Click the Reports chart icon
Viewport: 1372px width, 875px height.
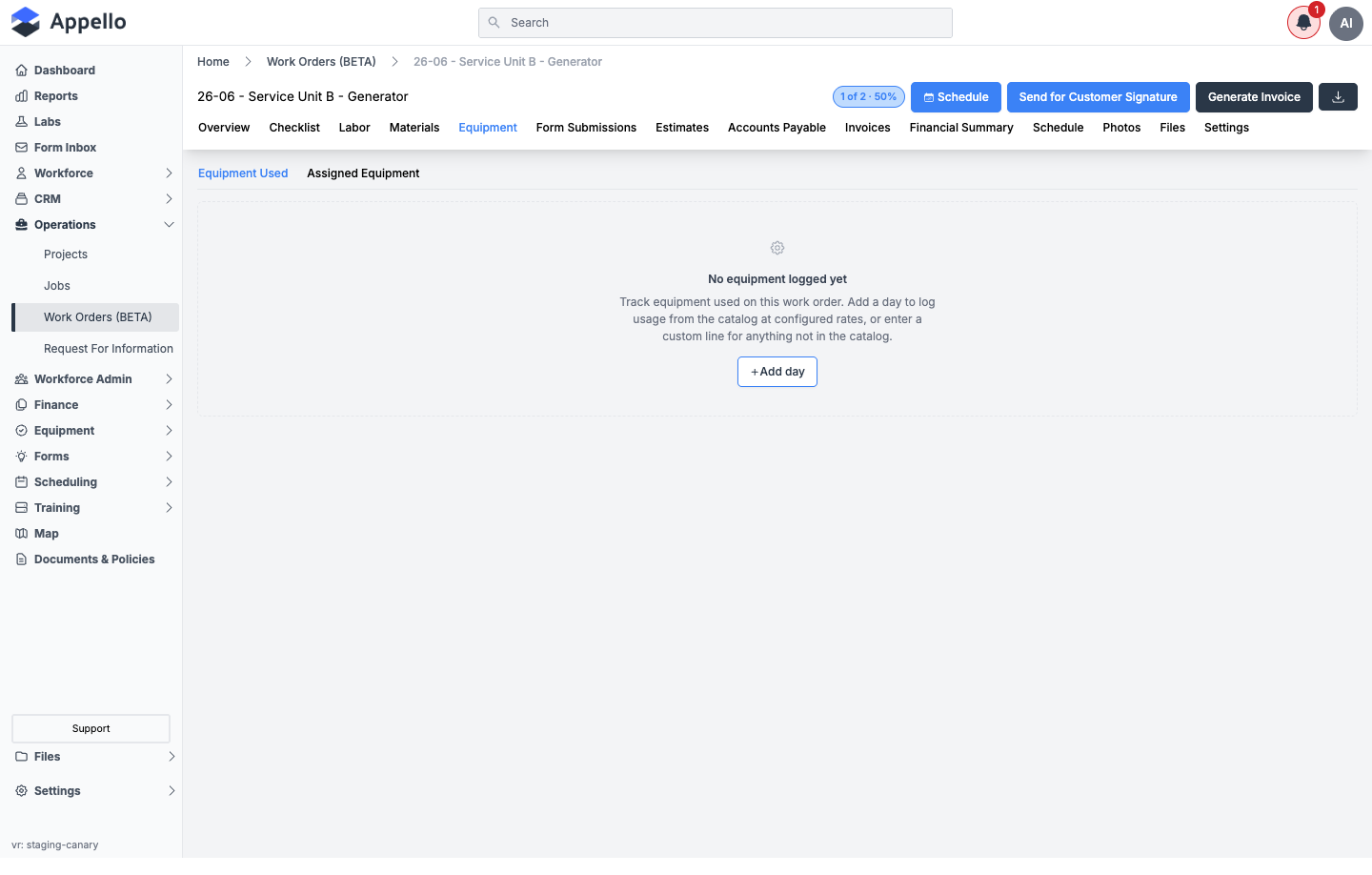pos(21,96)
